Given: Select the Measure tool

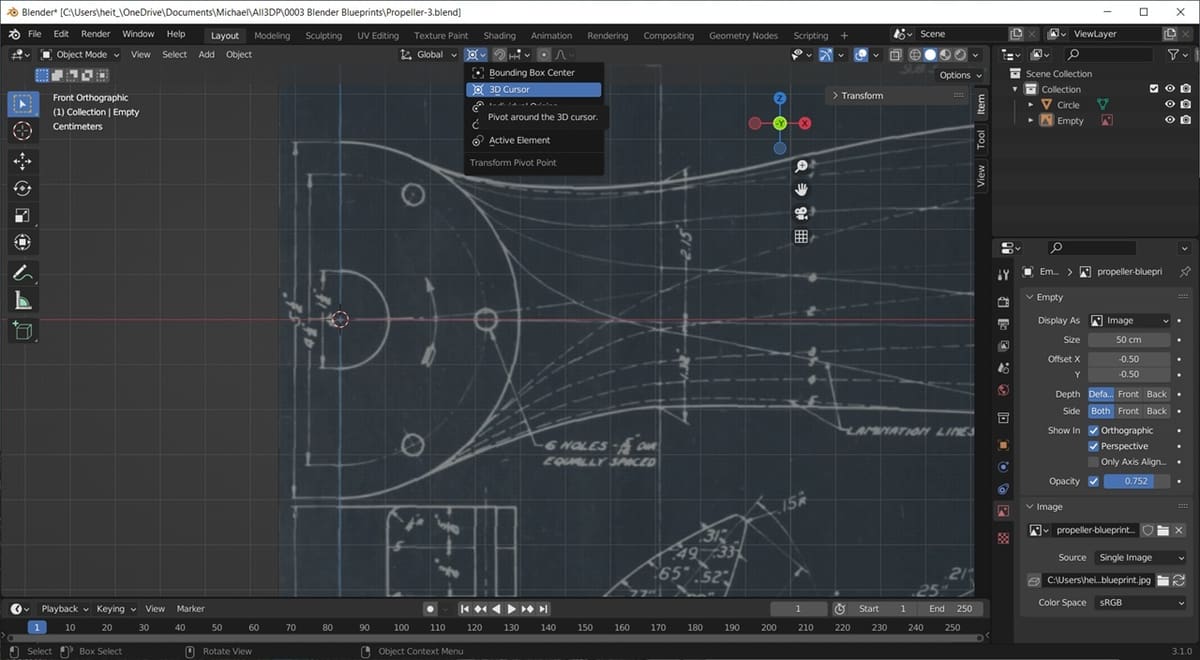Looking at the screenshot, I should click(x=23, y=300).
